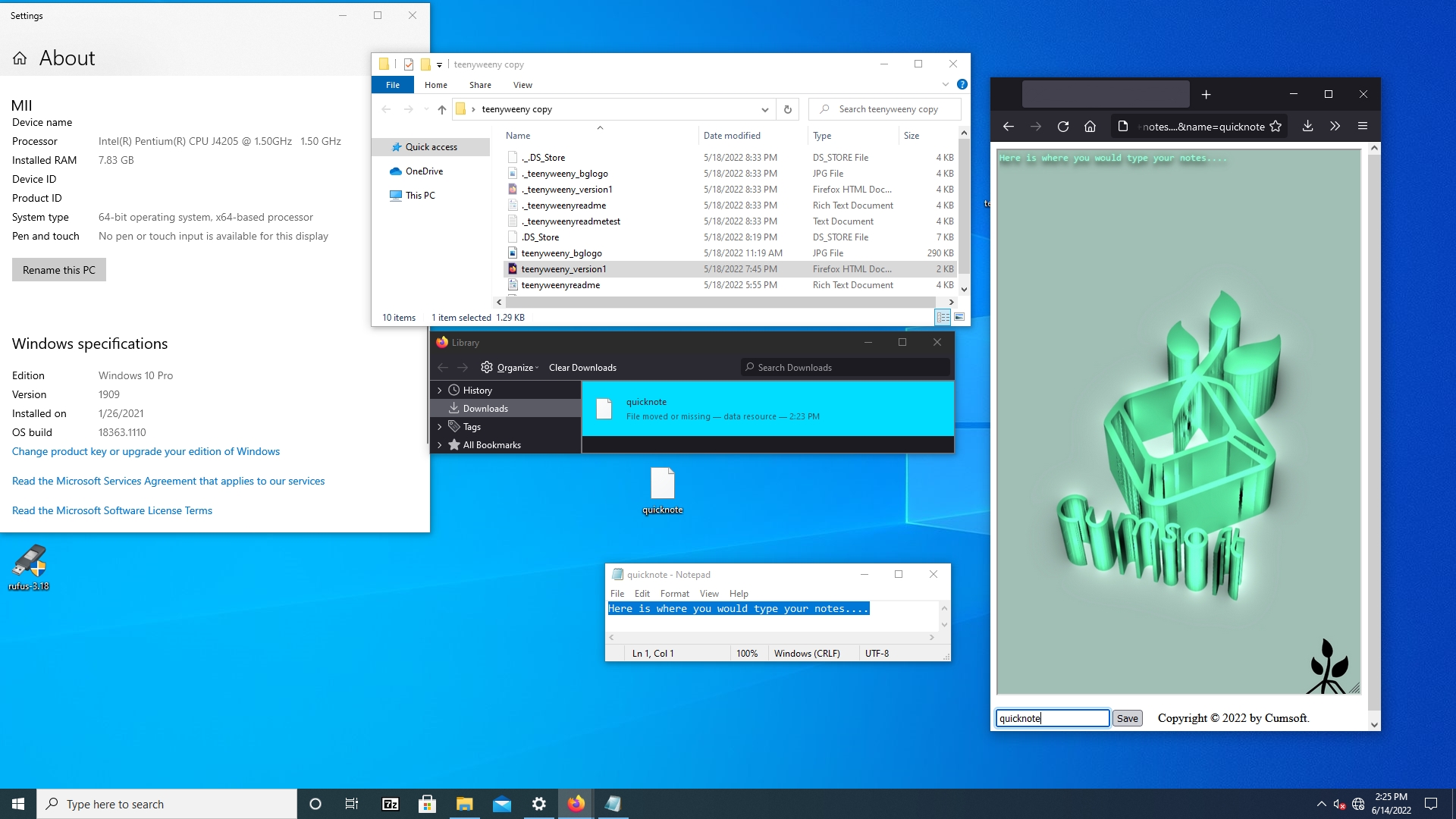
Task: Open address bar history dropdown in Explorer
Action: 764,109
